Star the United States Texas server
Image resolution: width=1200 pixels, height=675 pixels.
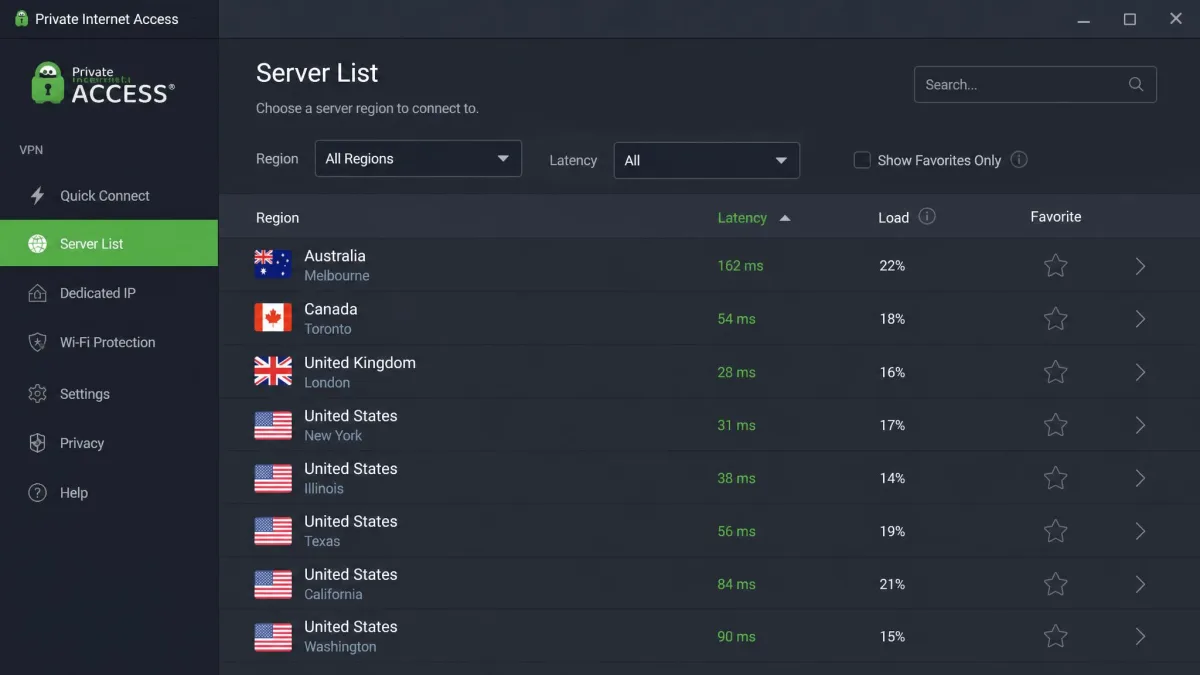pos(1056,531)
